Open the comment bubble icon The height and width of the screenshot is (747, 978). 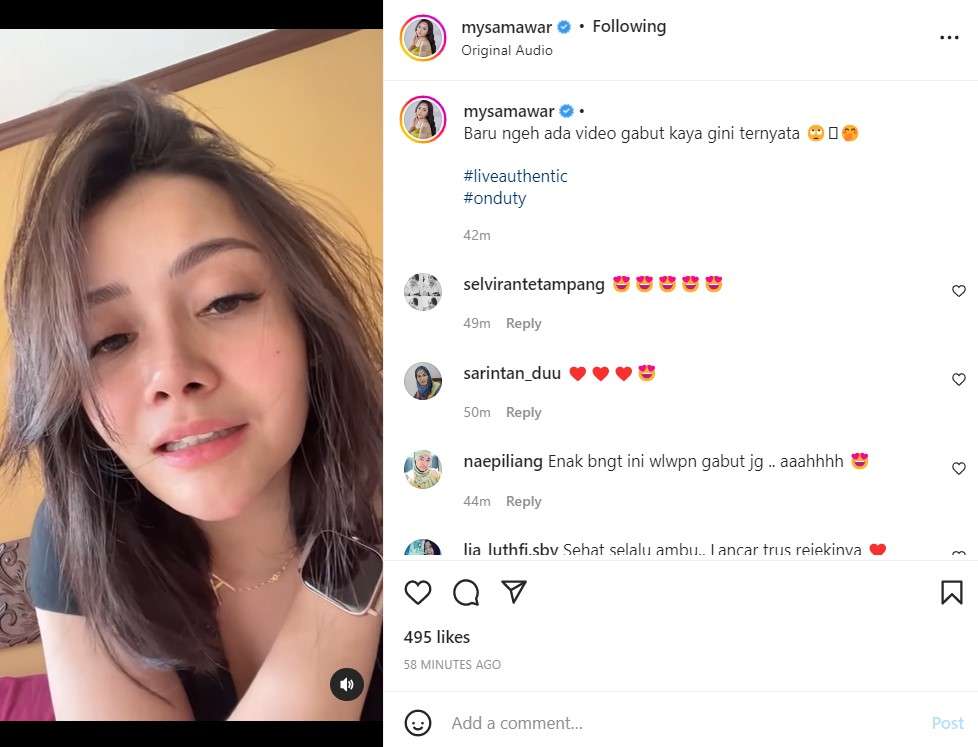(x=466, y=593)
